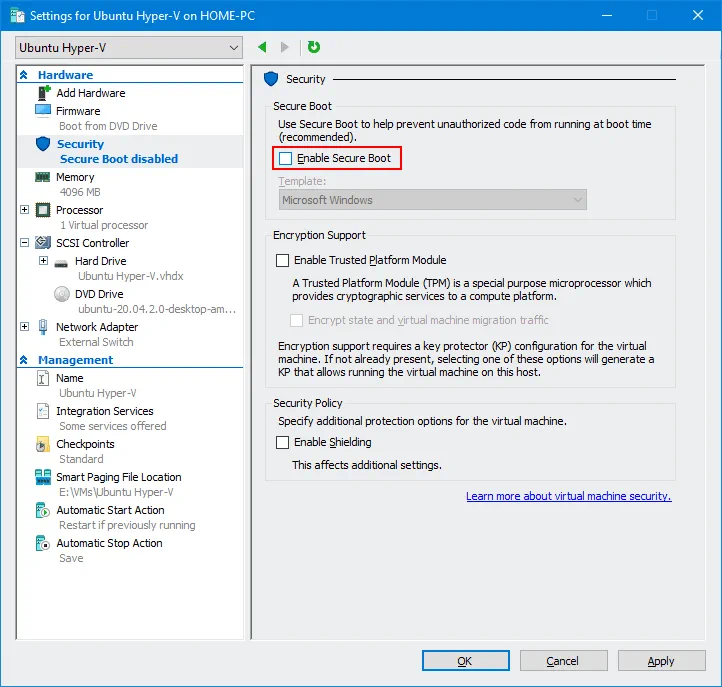
Task: Click the Apply button
Action: coord(661,661)
